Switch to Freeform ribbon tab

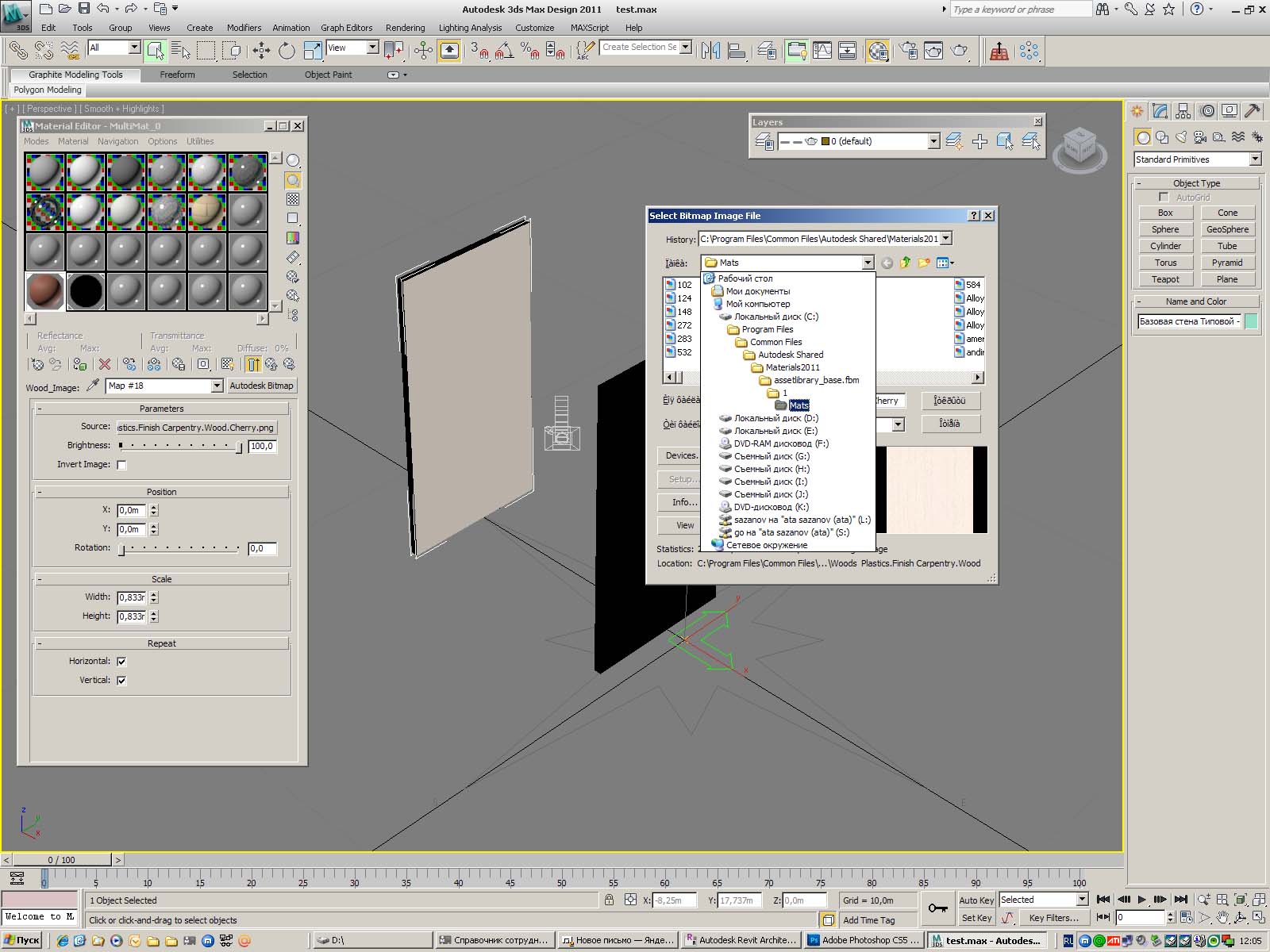[x=177, y=75]
